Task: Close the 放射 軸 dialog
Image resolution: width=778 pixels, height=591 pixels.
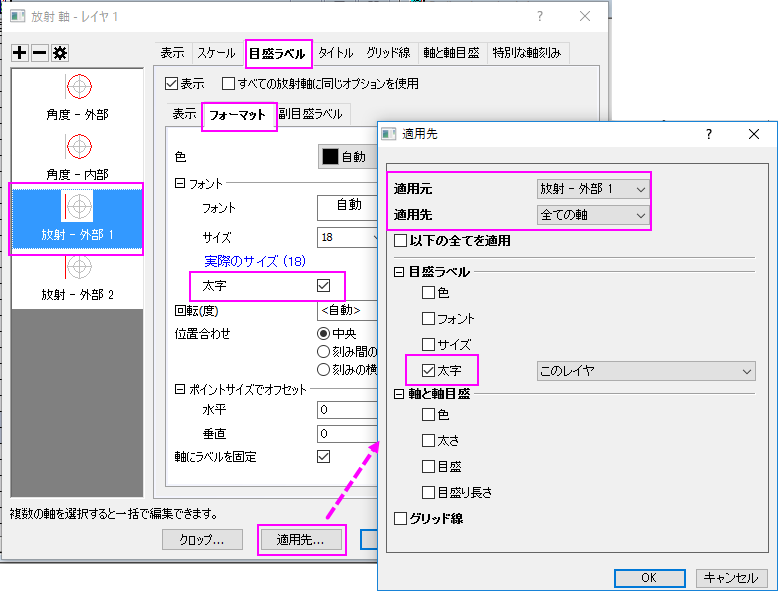Action: point(585,16)
